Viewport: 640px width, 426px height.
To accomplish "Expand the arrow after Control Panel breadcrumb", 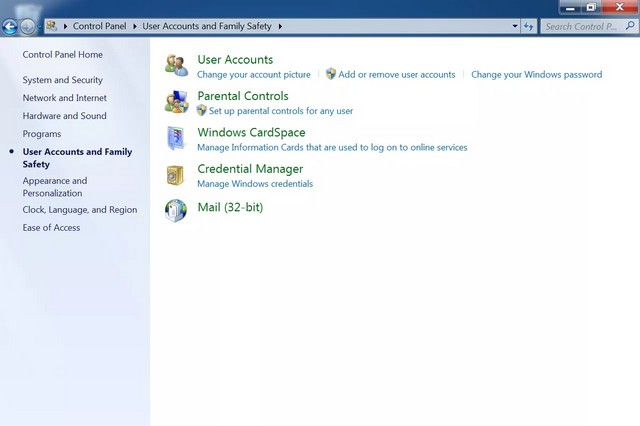I will point(136,26).
